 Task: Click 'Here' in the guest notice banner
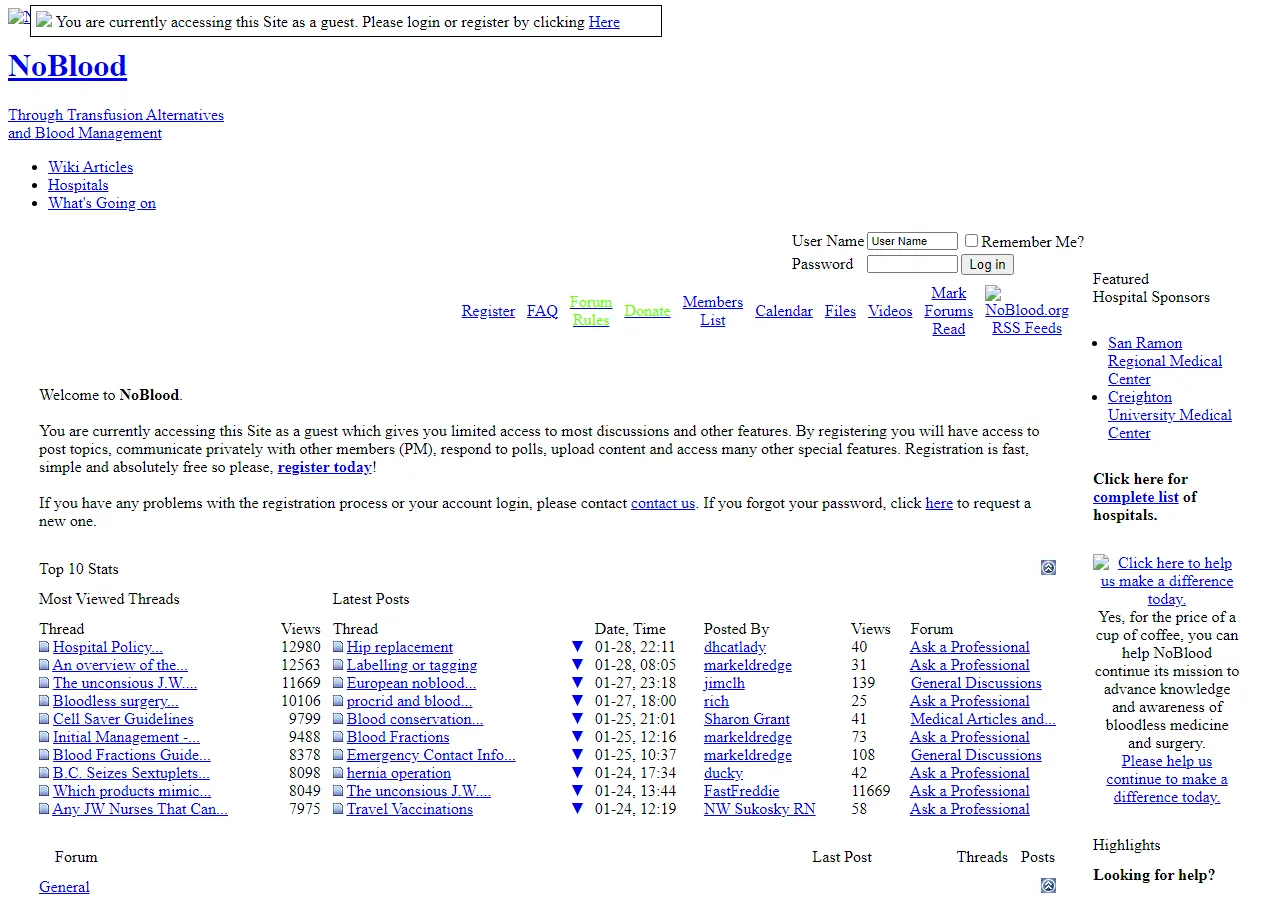[x=604, y=22]
